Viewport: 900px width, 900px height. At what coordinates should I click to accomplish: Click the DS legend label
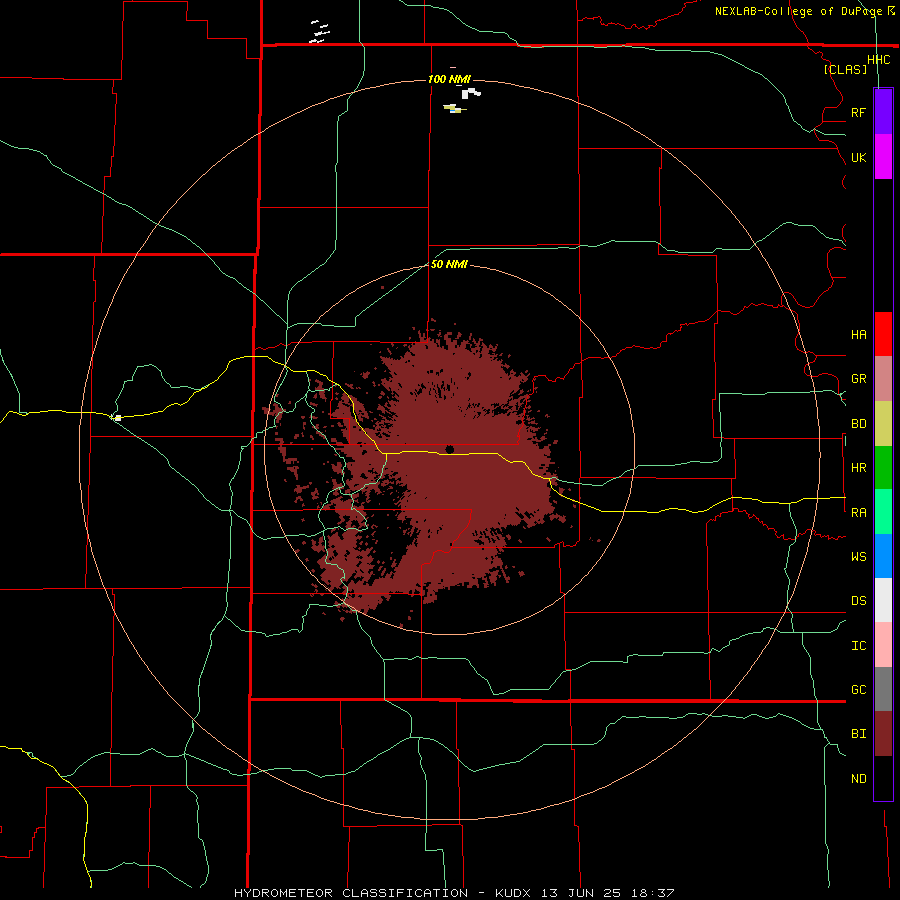pos(858,601)
